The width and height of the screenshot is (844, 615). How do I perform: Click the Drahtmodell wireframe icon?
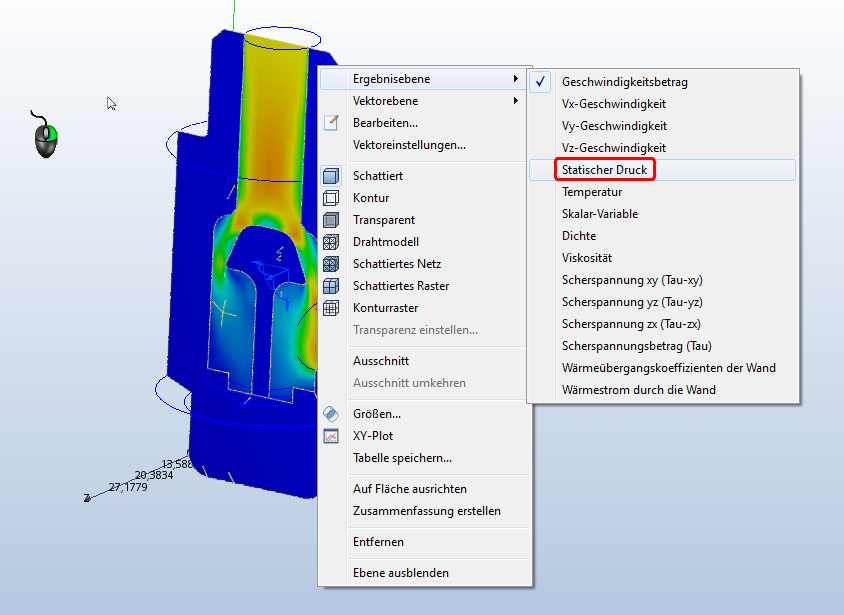[331, 242]
